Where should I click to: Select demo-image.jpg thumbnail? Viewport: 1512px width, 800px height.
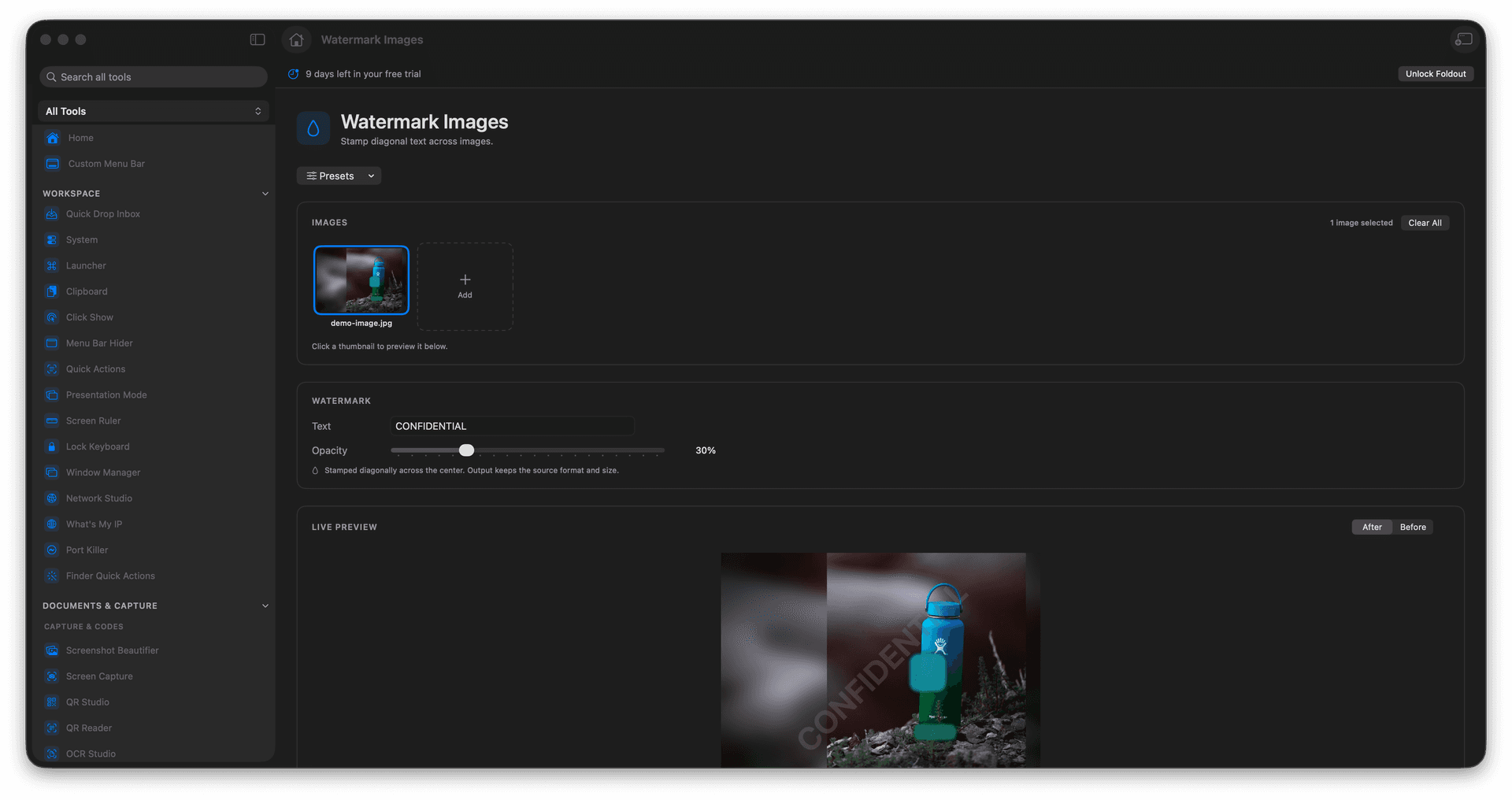tap(361, 280)
